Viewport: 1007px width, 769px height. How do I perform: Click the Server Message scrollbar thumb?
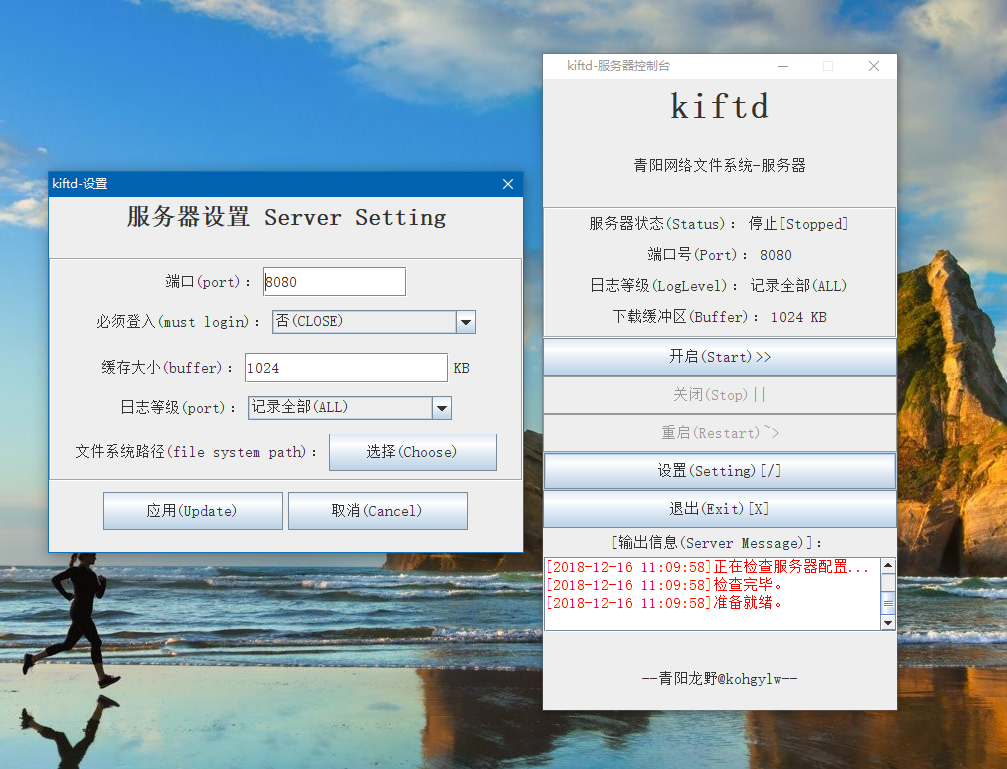pyautogui.click(x=888, y=603)
